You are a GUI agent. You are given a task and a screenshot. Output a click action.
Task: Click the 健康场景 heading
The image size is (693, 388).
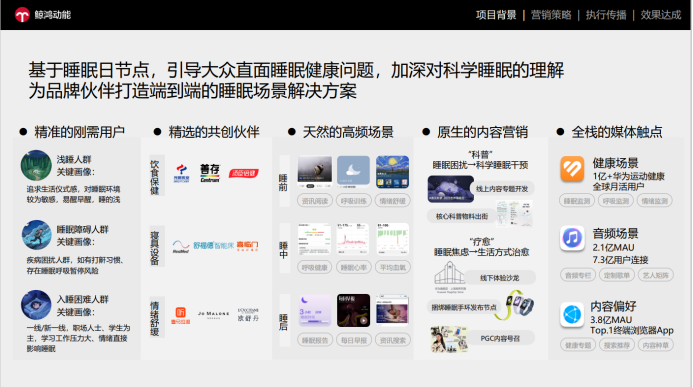point(615,163)
